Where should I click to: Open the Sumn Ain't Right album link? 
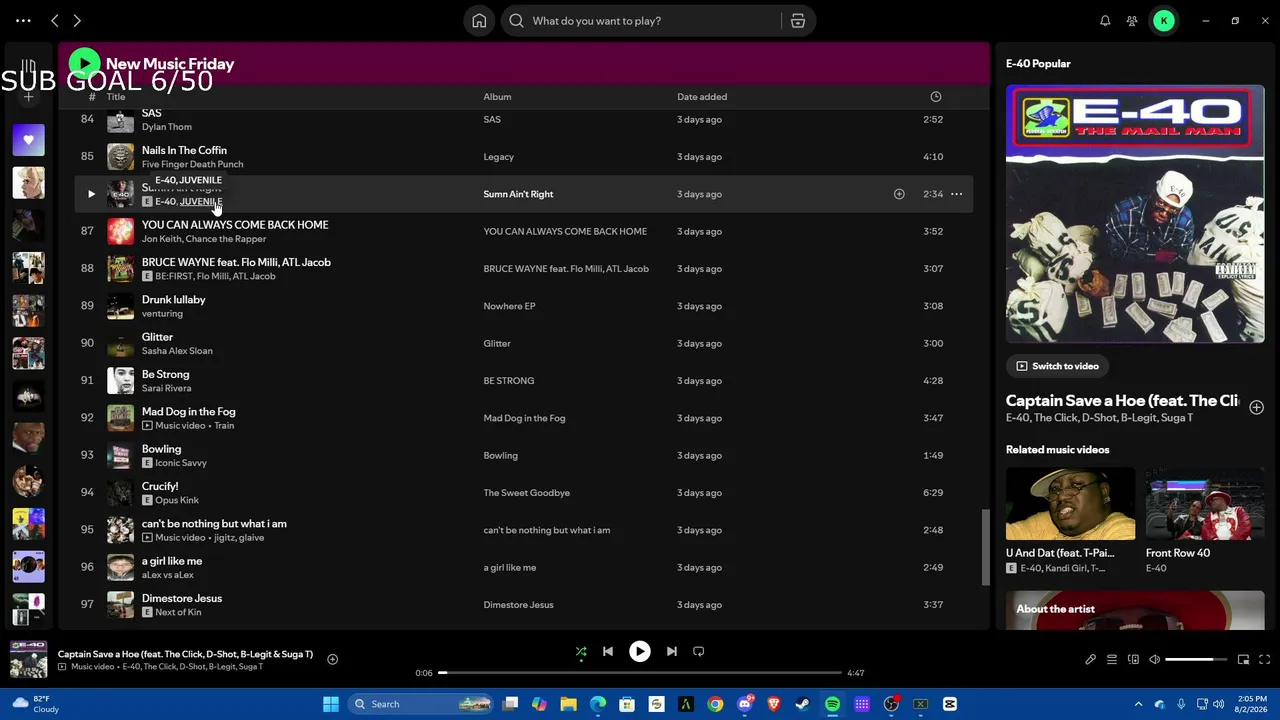(x=518, y=194)
